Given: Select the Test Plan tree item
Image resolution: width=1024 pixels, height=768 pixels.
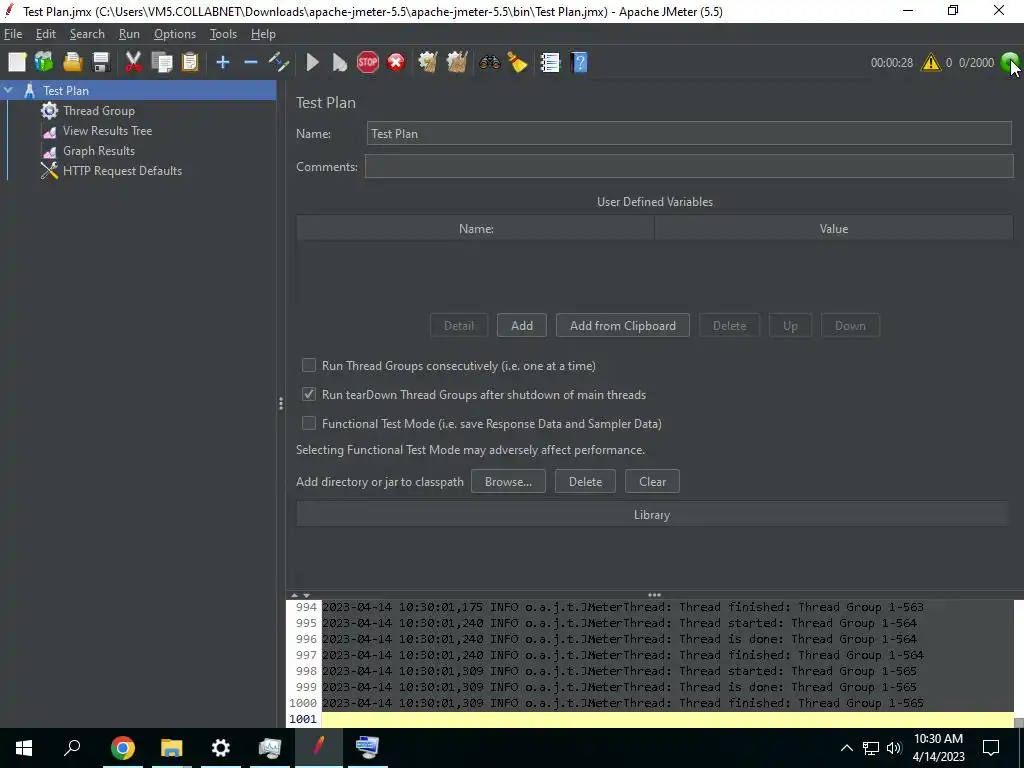Looking at the screenshot, I should click(x=65, y=91).
